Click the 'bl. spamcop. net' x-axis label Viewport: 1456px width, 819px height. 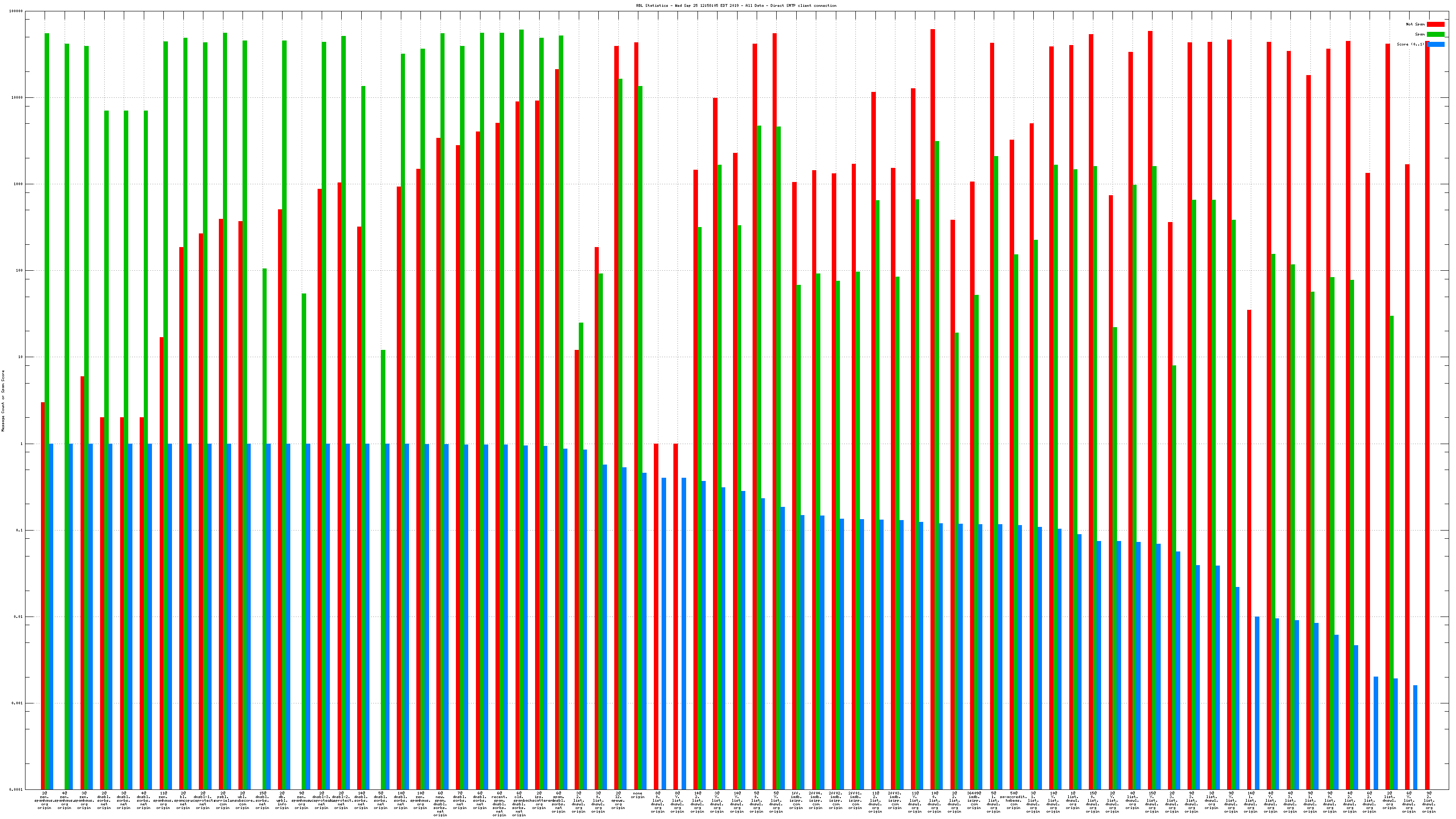tap(183, 800)
